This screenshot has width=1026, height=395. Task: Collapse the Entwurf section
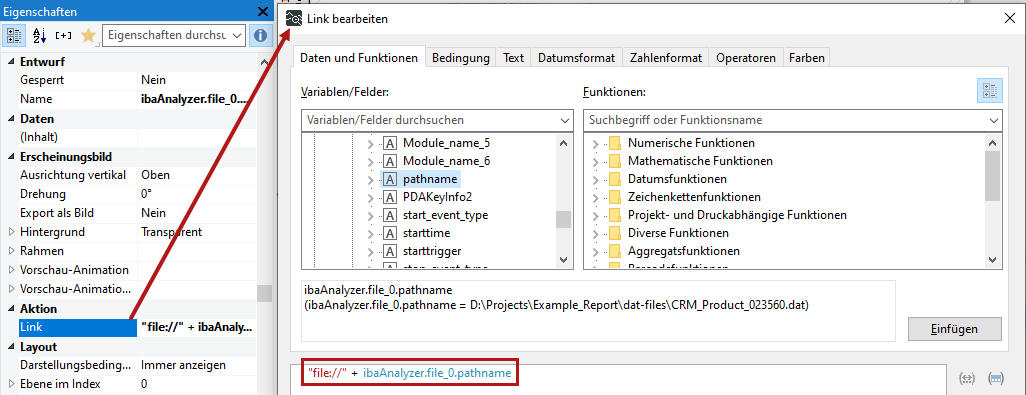point(10,62)
